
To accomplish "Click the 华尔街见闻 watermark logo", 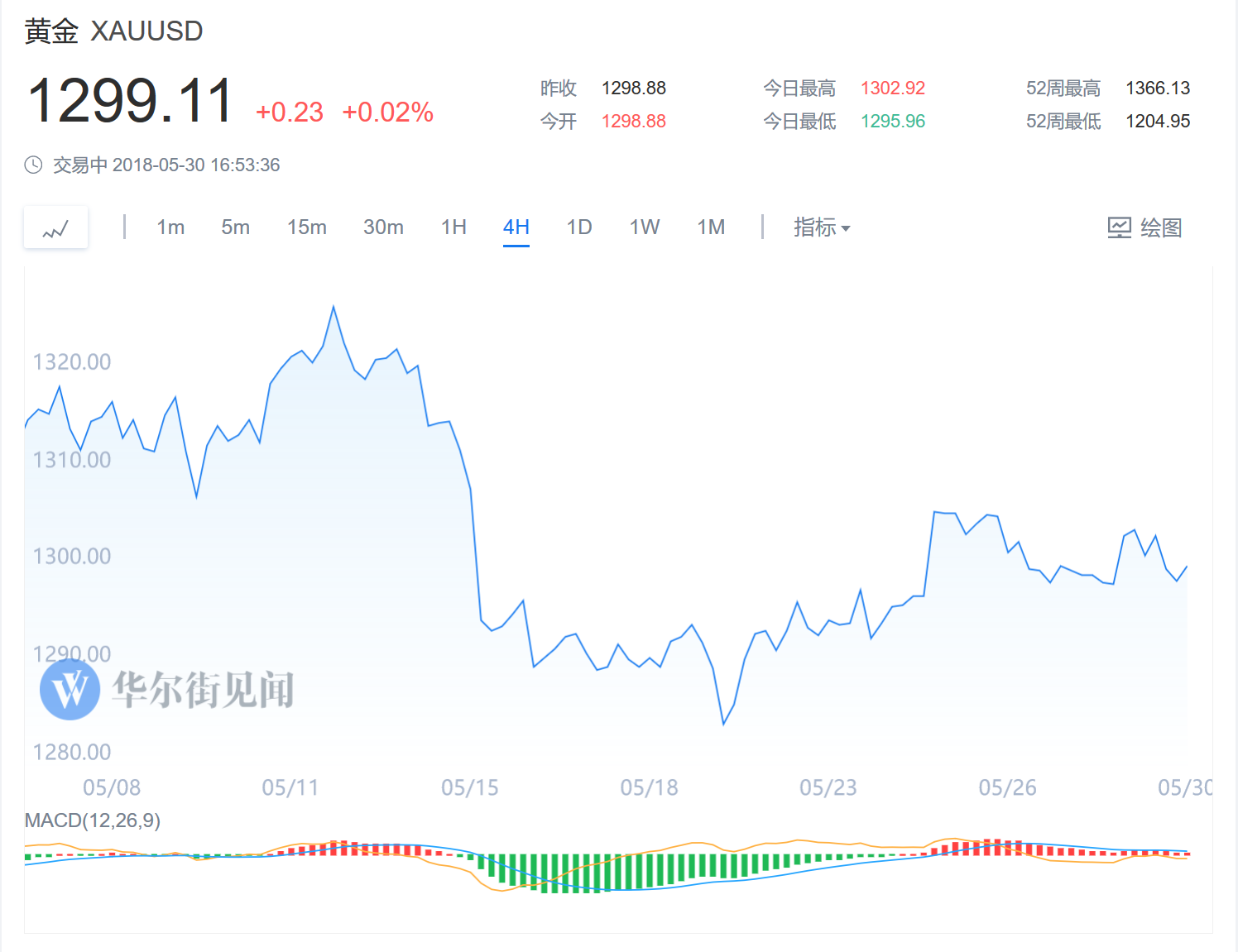I will click(70, 689).
